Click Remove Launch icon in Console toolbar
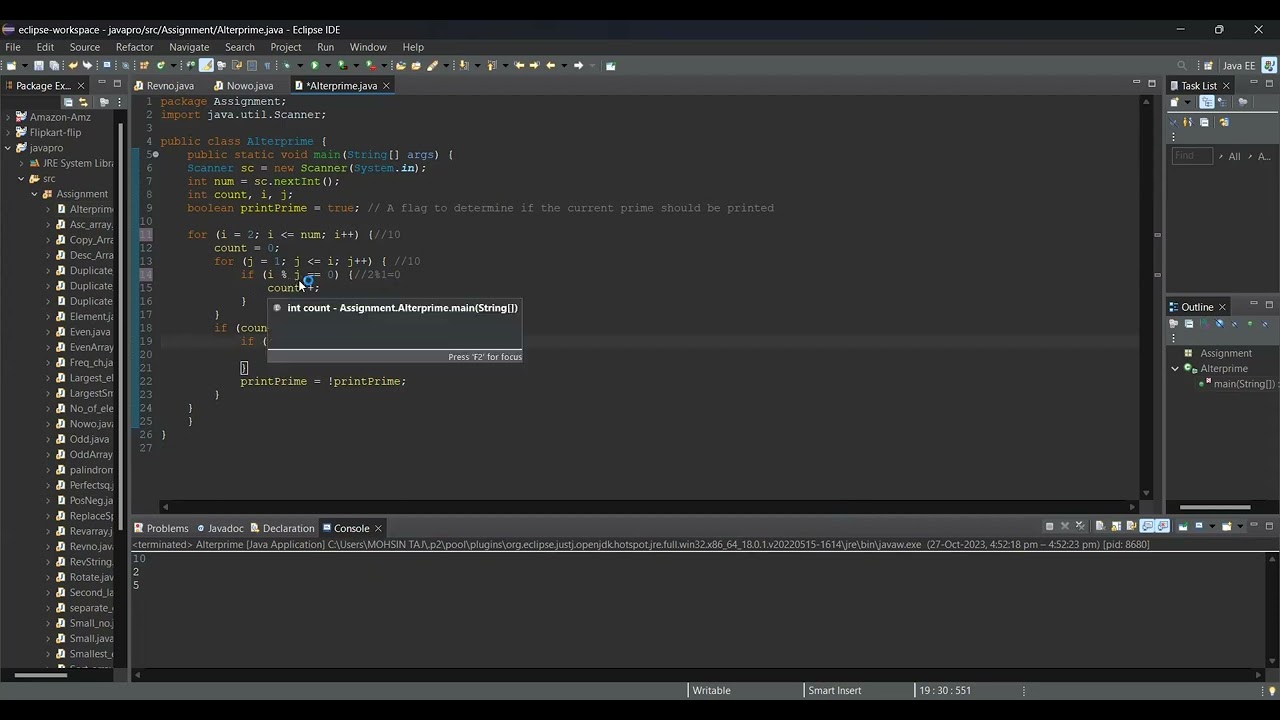1280x720 pixels. coord(1065,526)
